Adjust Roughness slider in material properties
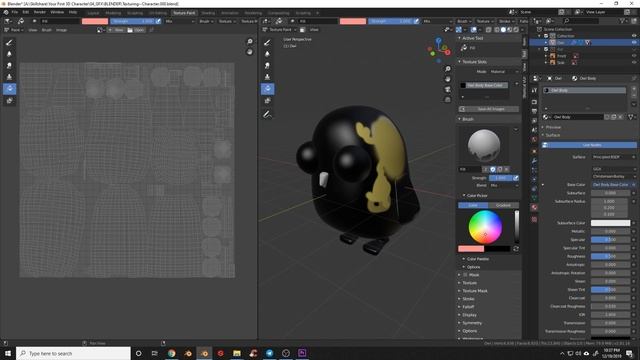Image resolution: width=640 pixels, height=360 pixels. pyautogui.click(x=610, y=256)
